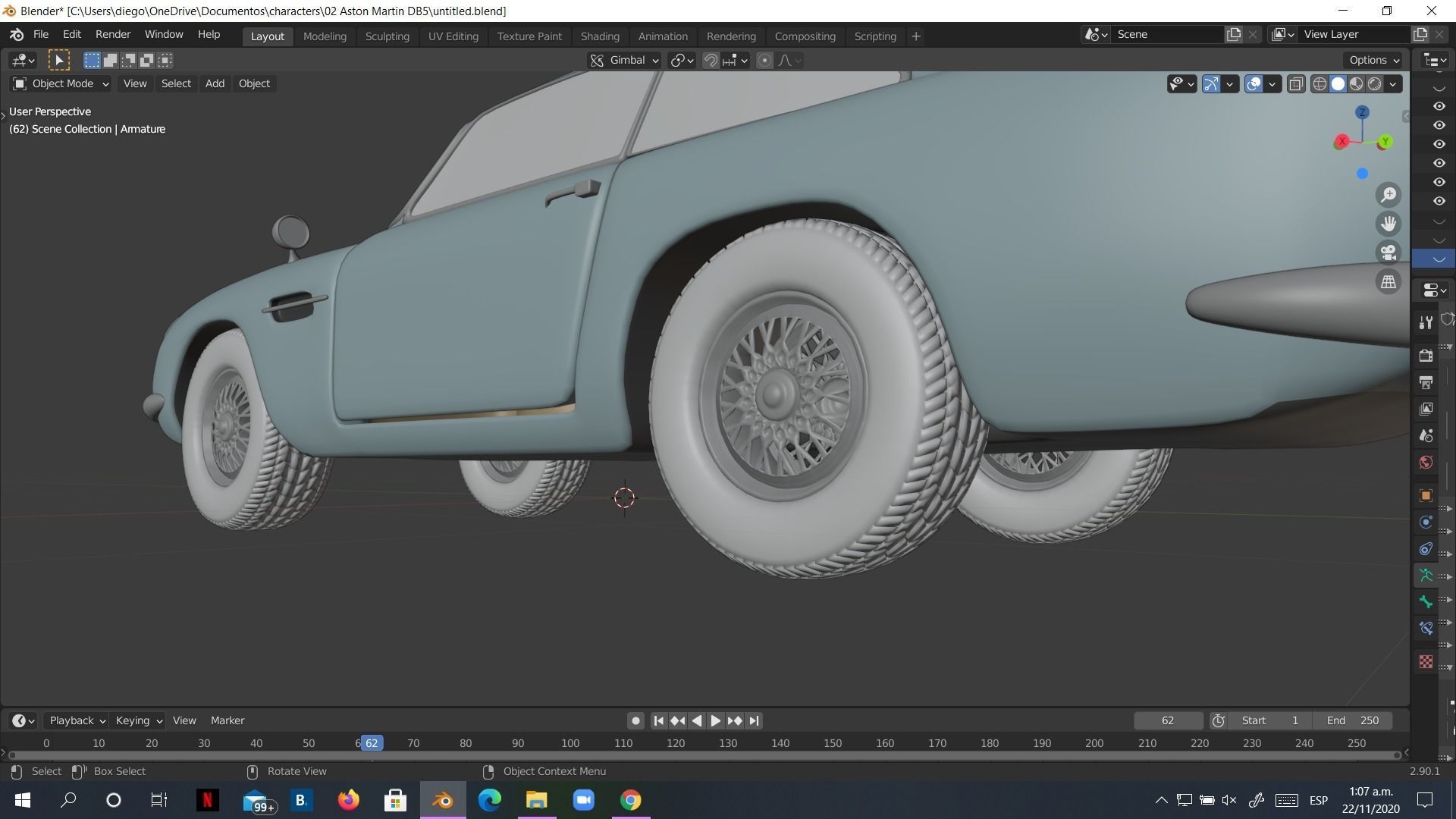Screen dimensions: 1456x819
Task: Click the zoom view gizmo button
Action: point(1389,195)
